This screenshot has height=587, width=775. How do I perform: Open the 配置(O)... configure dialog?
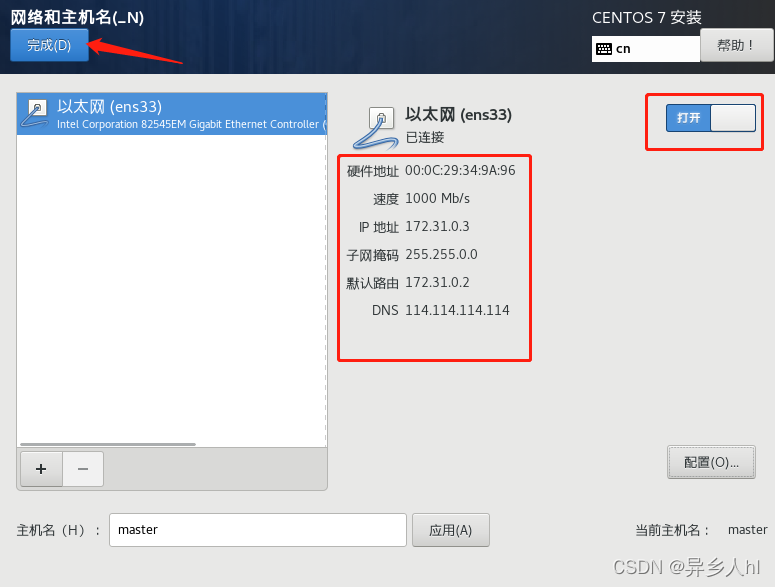(x=711, y=462)
